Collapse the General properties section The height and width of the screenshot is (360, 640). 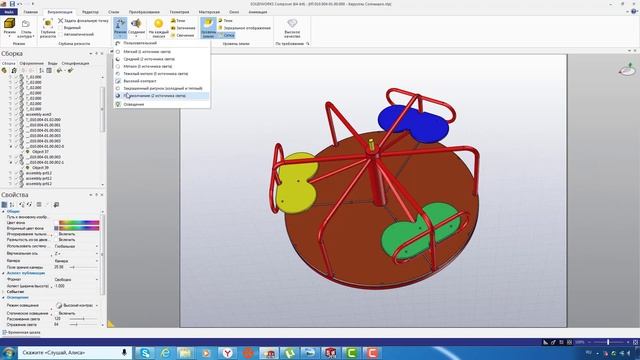[x=4, y=211]
